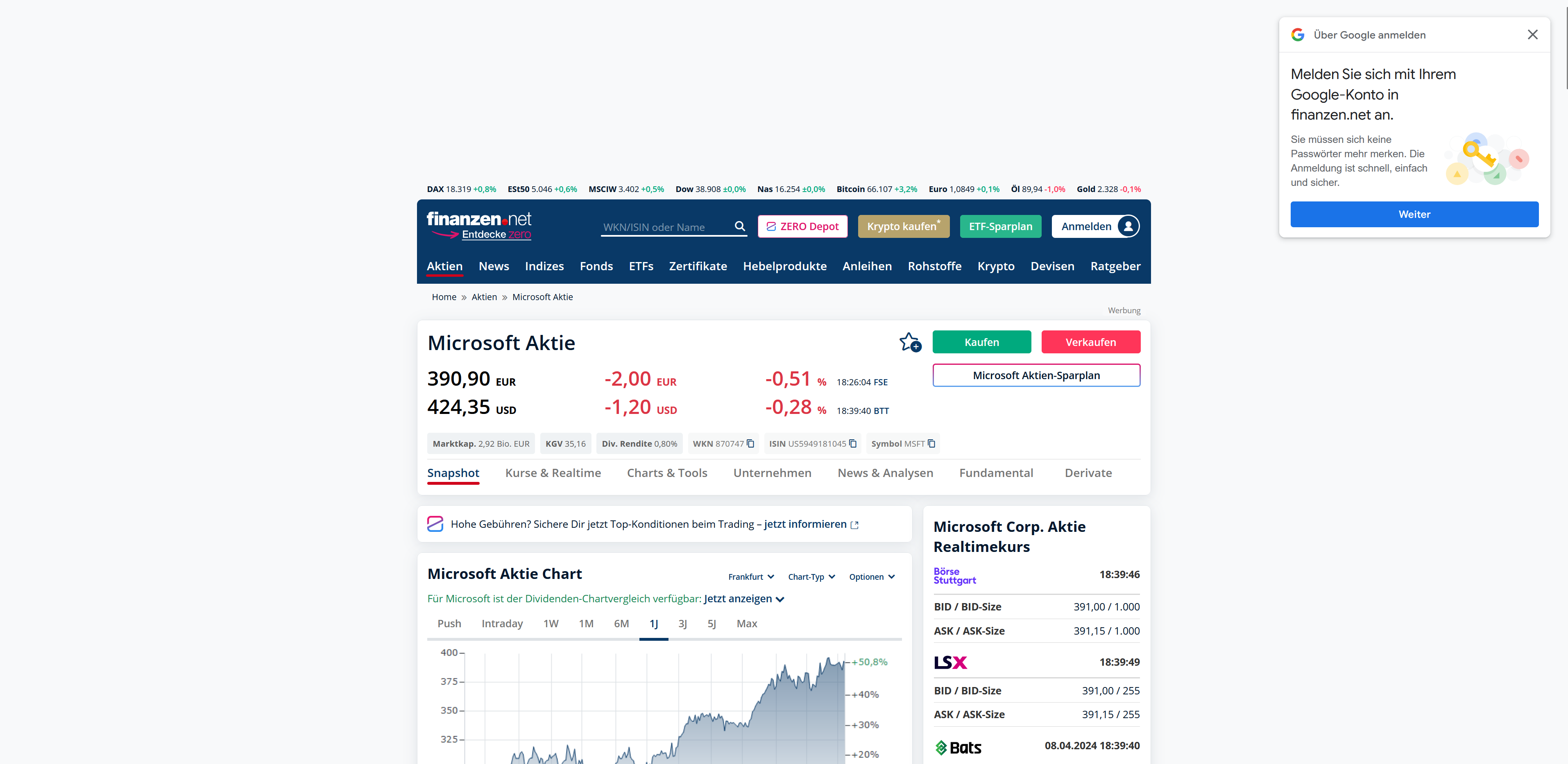Open the Optionen dropdown
The width and height of the screenshot is (1568, 764).
tap(871, 576)
